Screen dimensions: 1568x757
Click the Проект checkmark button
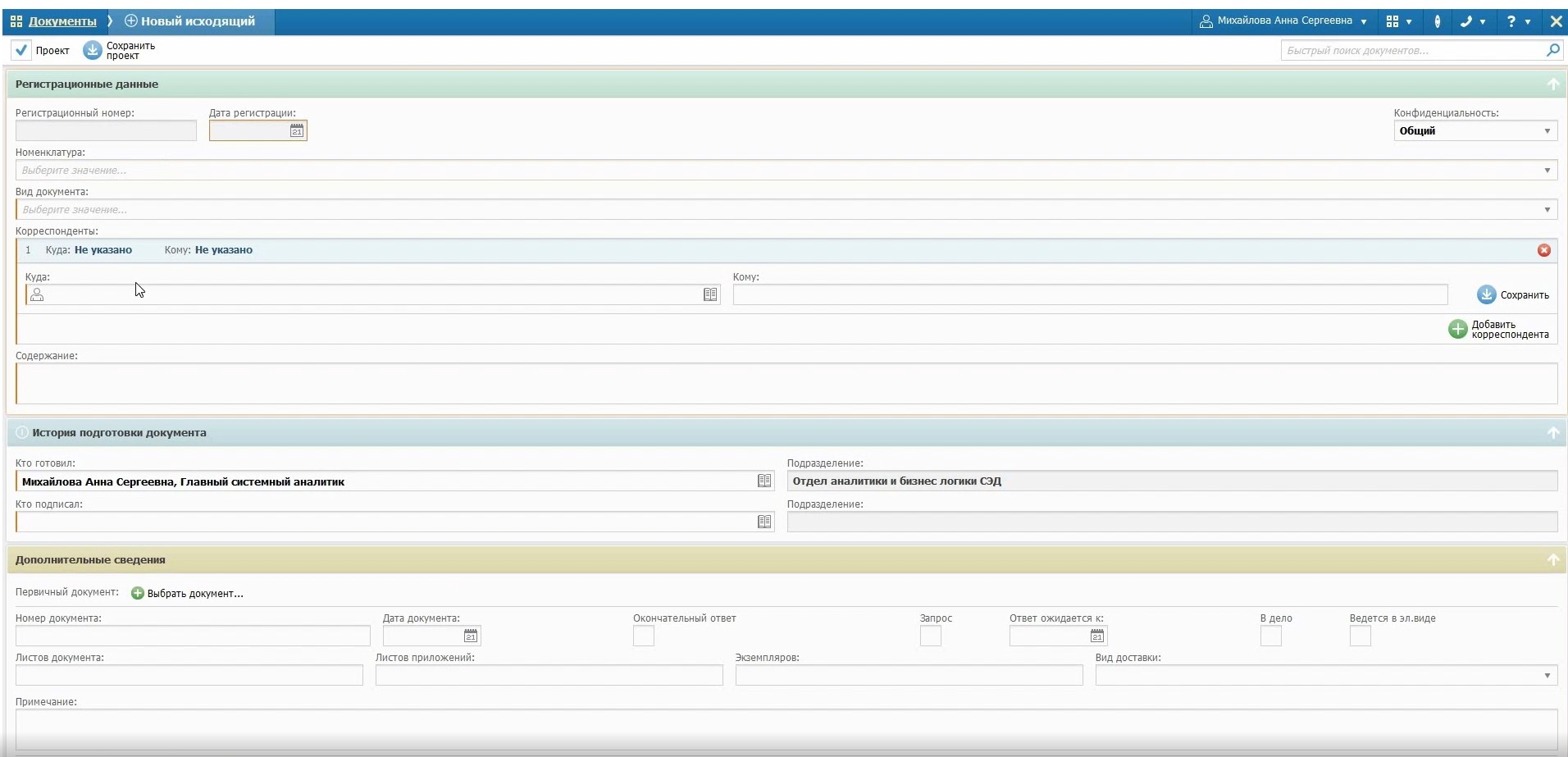click(42, 50)
